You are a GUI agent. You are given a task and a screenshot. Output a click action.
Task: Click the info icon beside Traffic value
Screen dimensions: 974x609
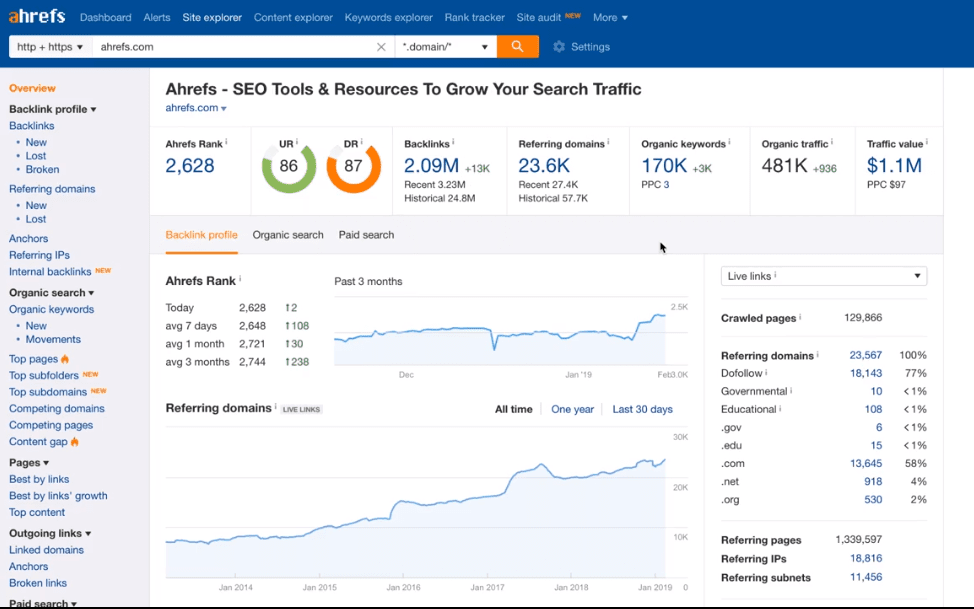(x=927, y=142)
